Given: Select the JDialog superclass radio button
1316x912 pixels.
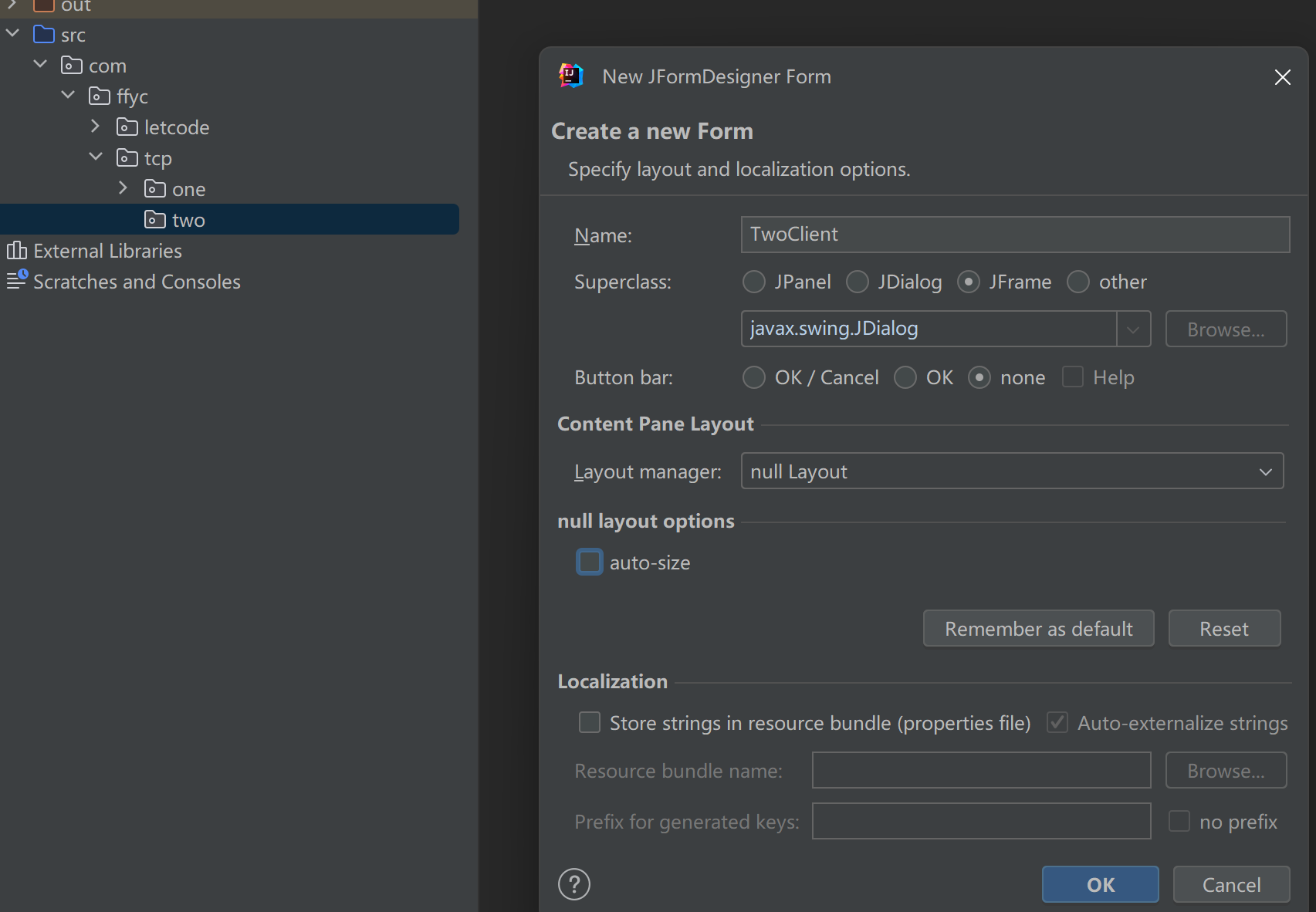Looking at the screenshot, I should pyautogui.click(x=858, y=282).
